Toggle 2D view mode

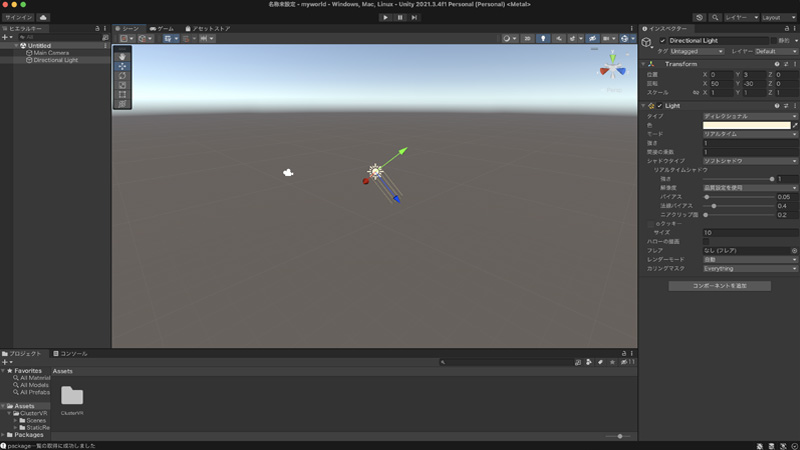tap(527, 38)
